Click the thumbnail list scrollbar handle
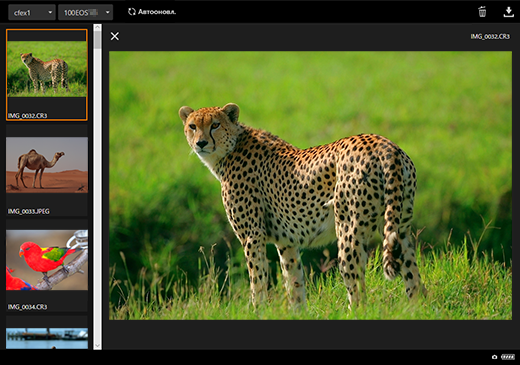Viewport: 520px width, 365px height. (97, 40)
